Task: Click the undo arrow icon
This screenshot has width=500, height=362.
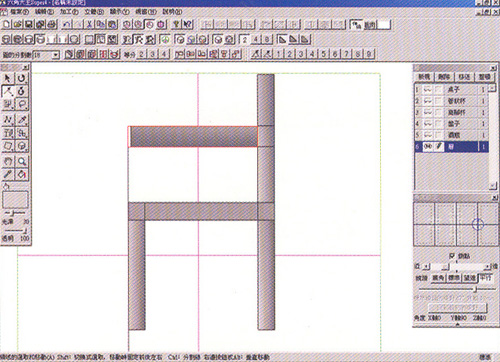Action: coord(67,24)
